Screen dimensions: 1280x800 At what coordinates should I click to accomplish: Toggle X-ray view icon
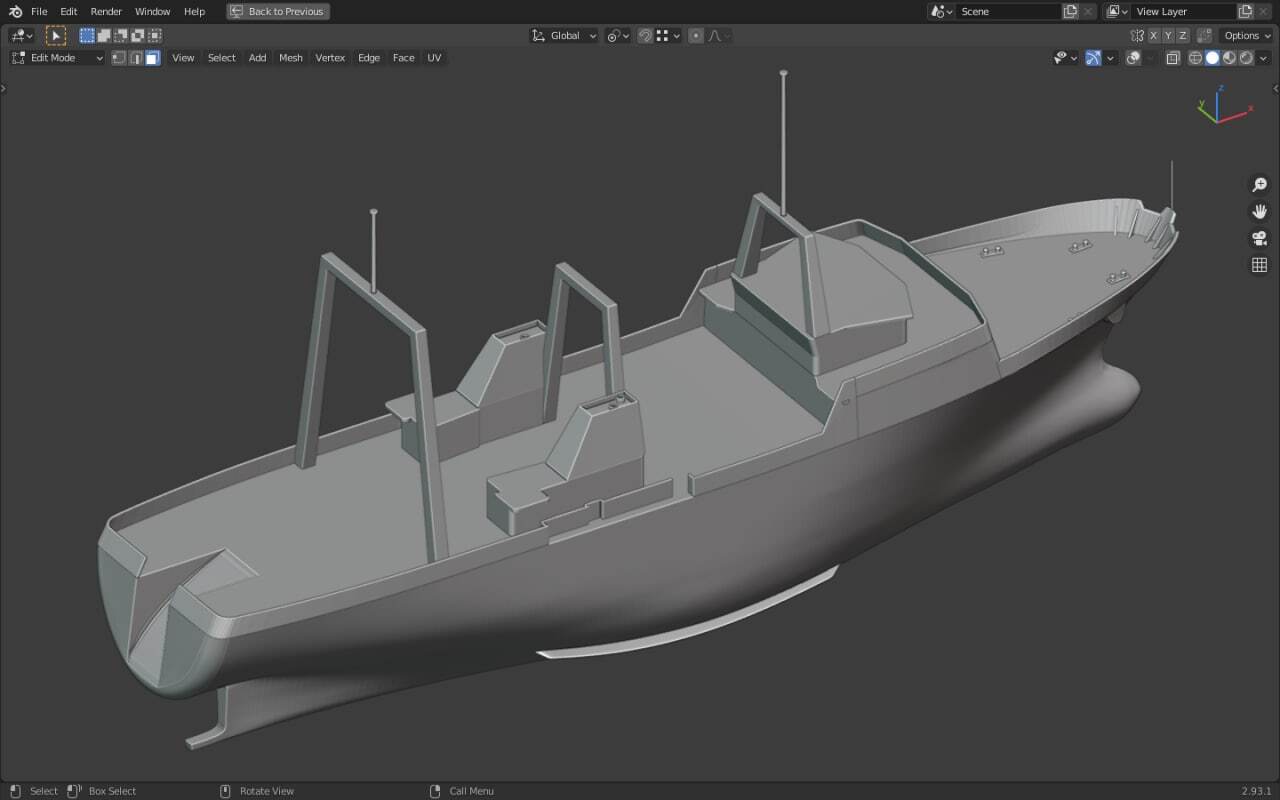(1173, 58)
